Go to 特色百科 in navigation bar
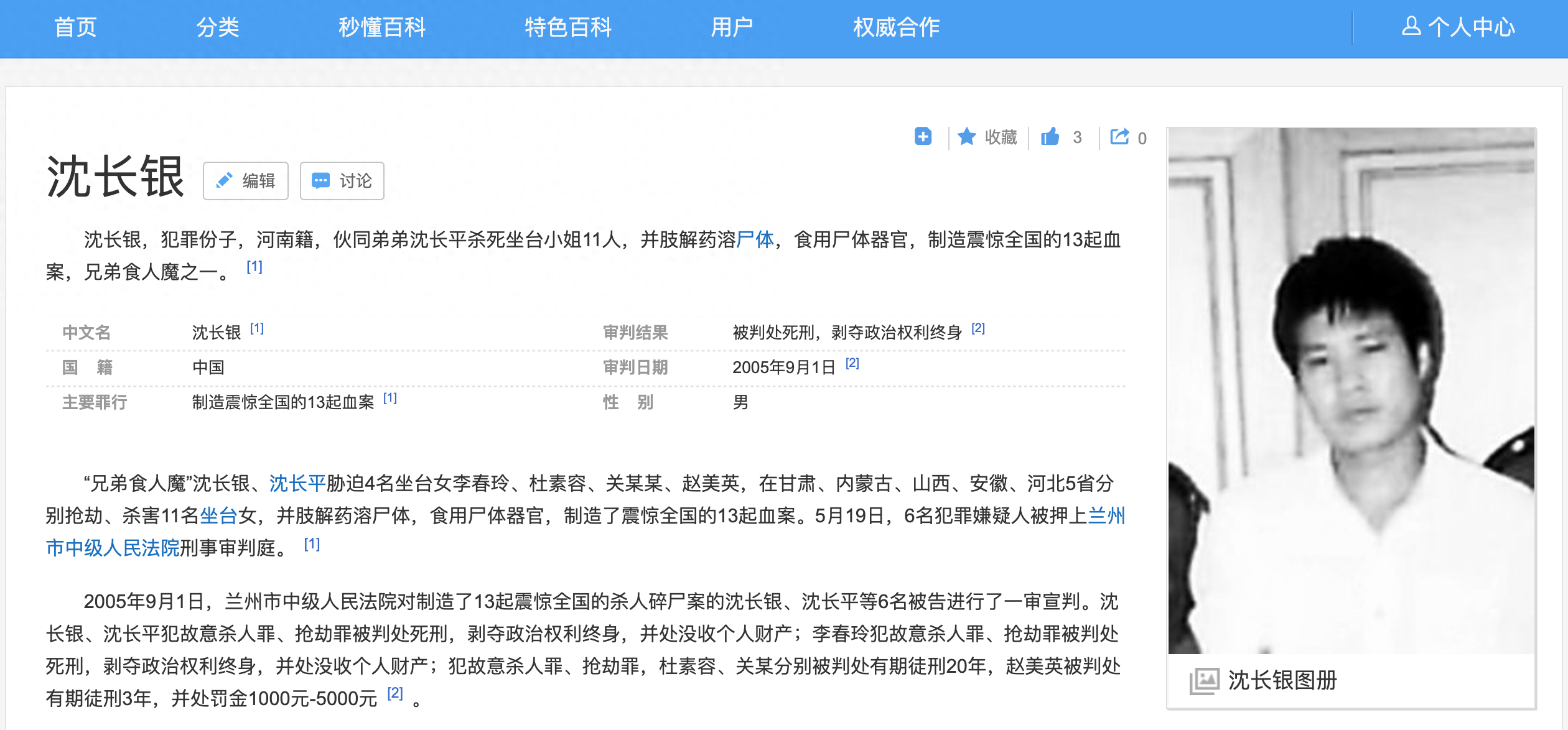The image size is (1568, 730). coord(567,27)
